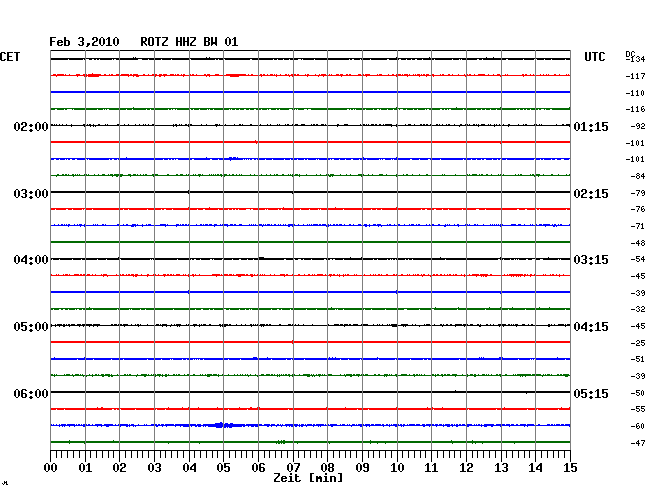Select minute-axis tick label 03
This screenshot has width=650, height=494.
point(154,467)
